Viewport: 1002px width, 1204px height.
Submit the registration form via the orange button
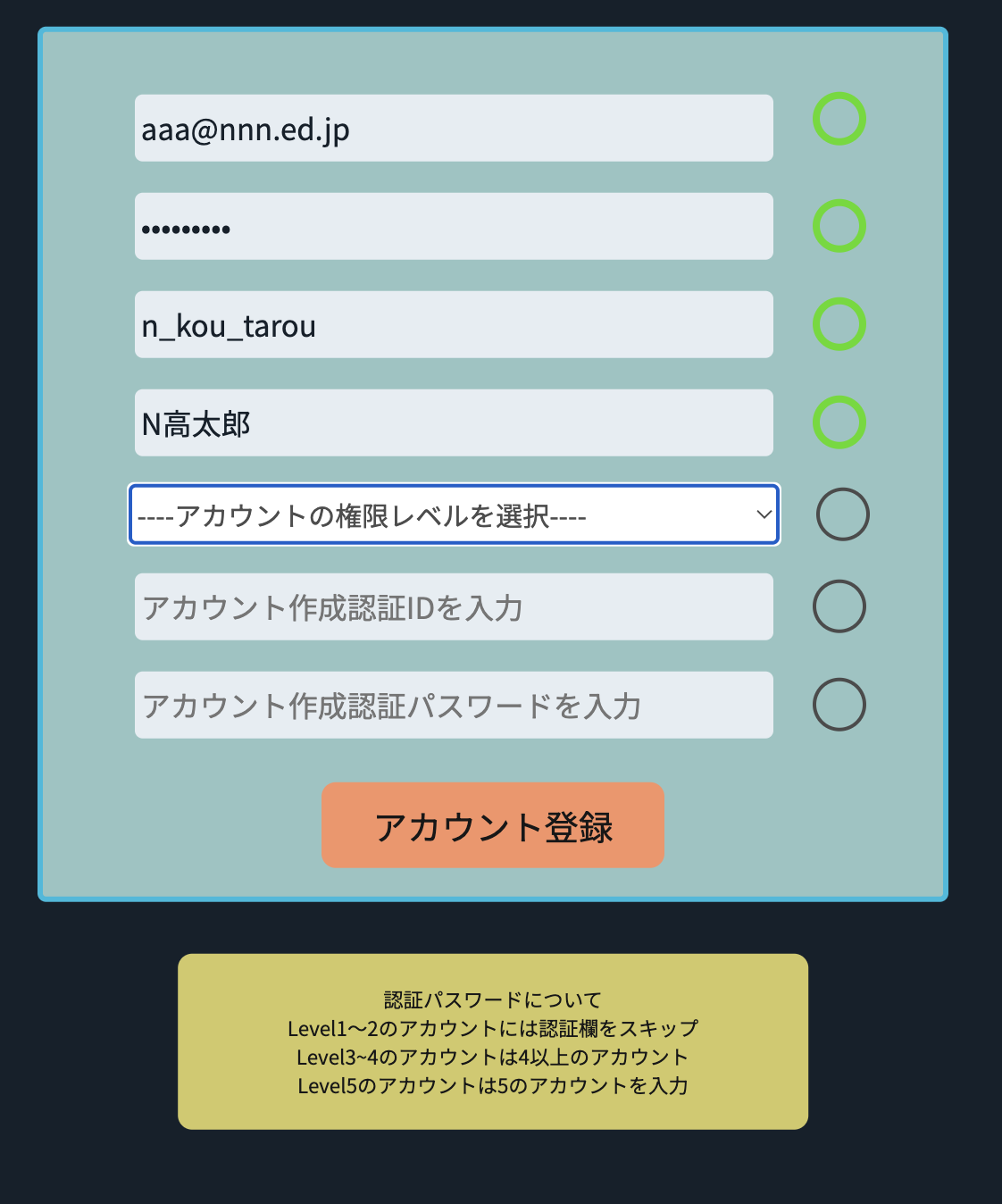[493, 825]
